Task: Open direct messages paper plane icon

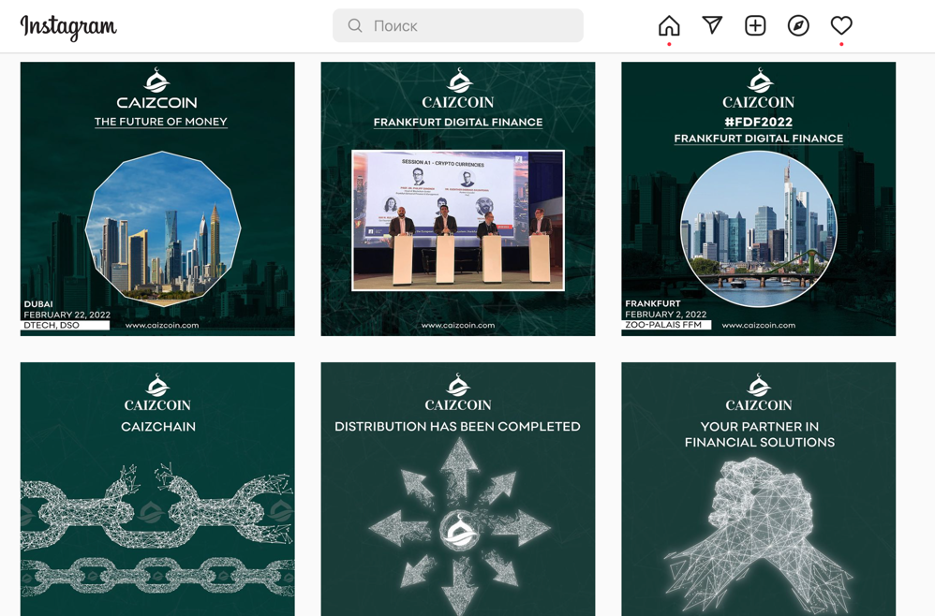Action: (x=712, y=25)
